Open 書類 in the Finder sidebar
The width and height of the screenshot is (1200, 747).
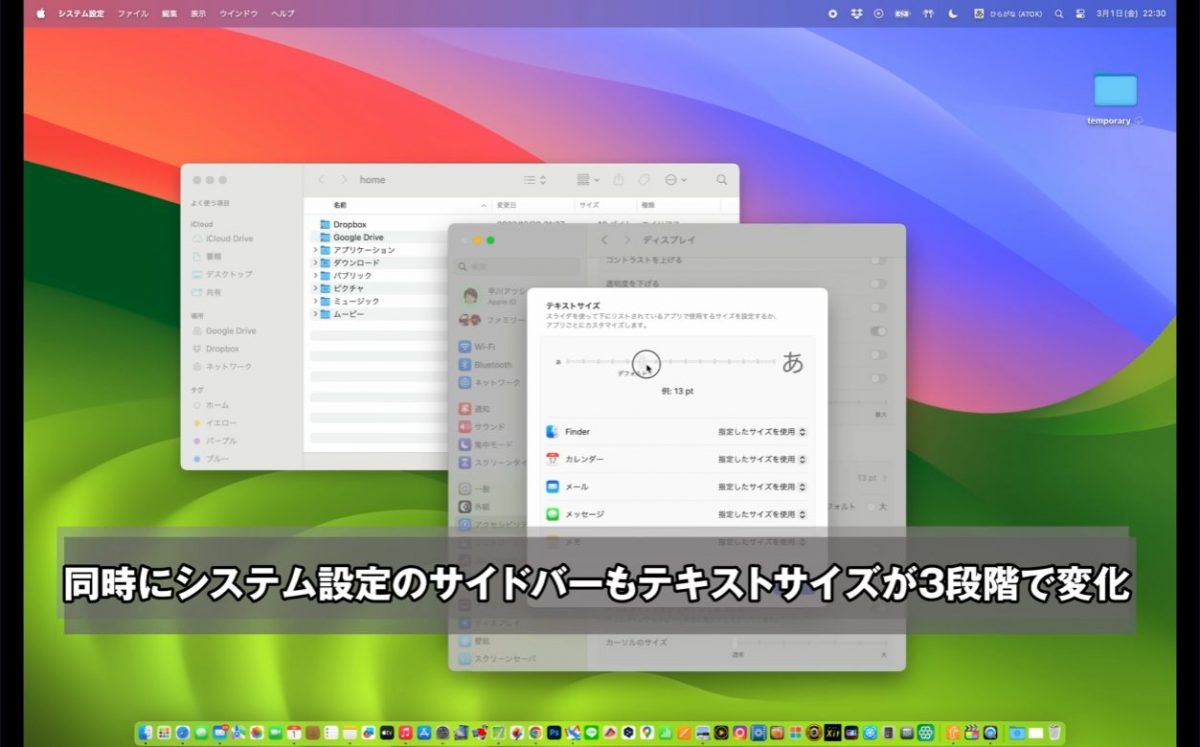tap(207, 256)
